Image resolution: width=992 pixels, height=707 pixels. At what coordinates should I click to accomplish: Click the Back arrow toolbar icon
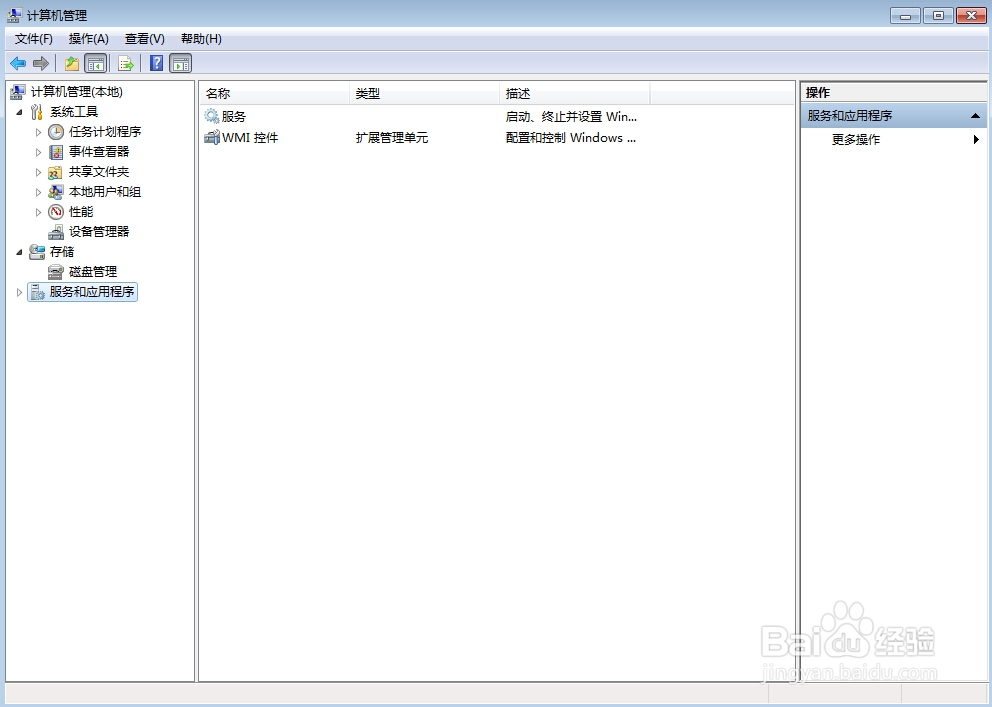(18, 63)
